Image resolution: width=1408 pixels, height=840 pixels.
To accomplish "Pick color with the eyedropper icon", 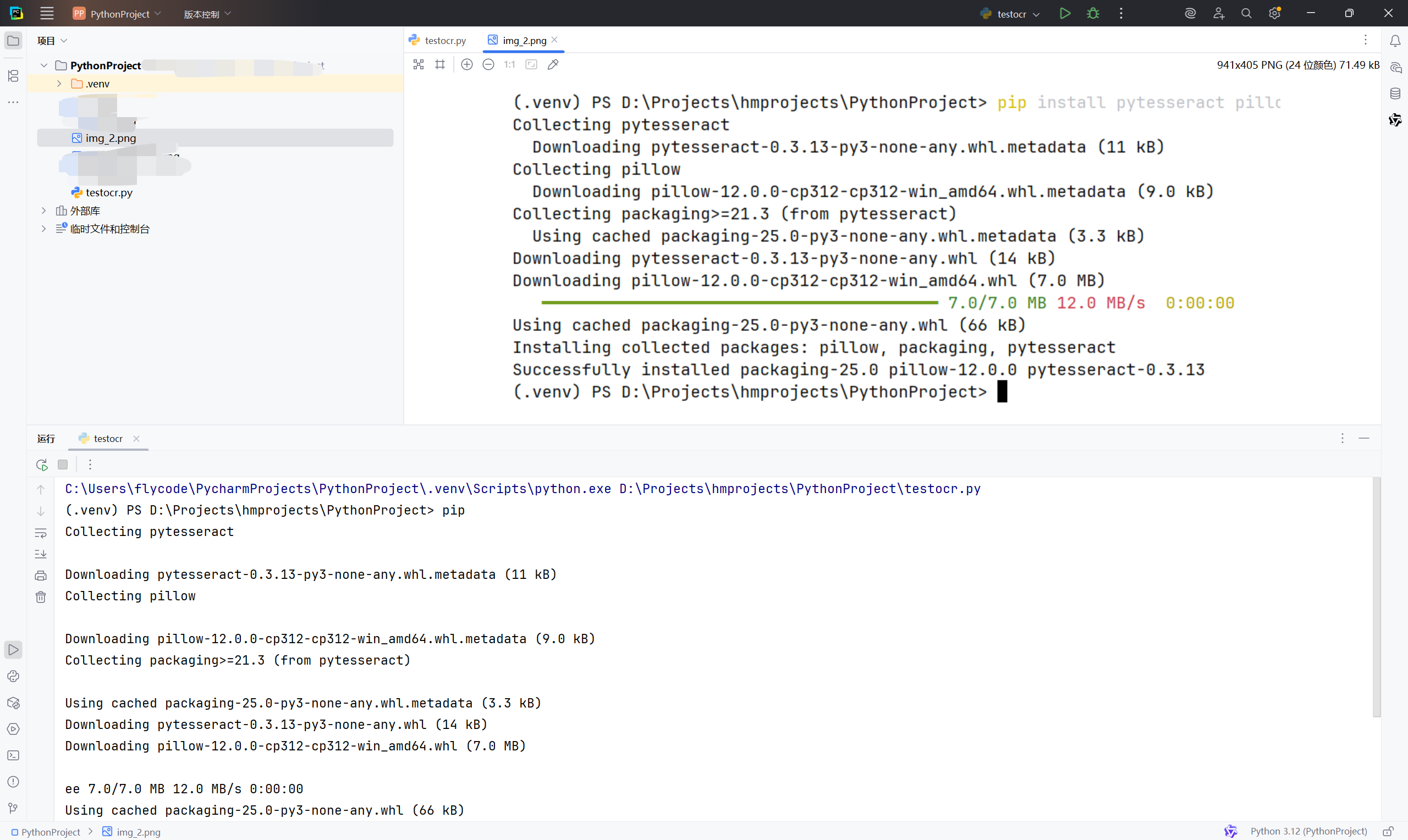I will (x=553, y=64).
